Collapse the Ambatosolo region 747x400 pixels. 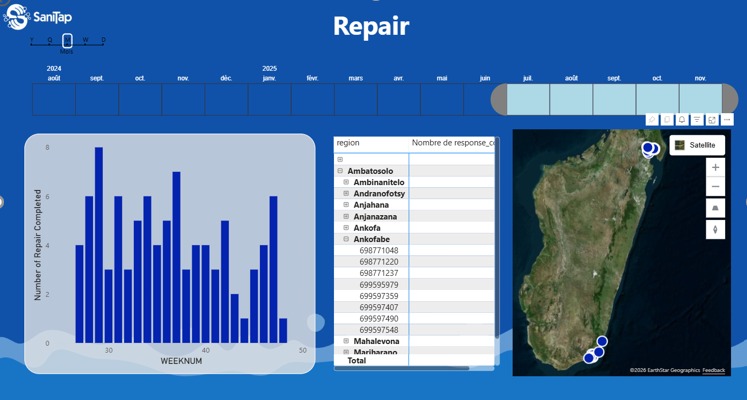click(340, 171)
